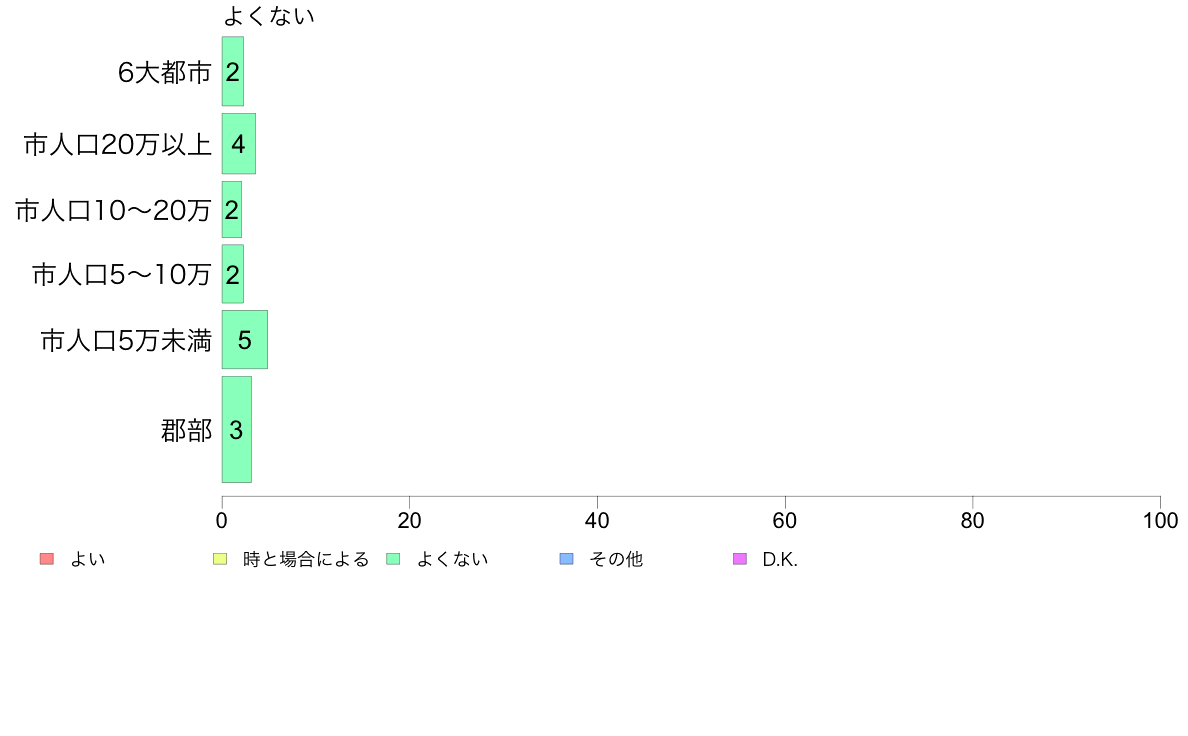1188x736 pixels.
Task: Click the その他 legend text
Action: click(616, 559)
